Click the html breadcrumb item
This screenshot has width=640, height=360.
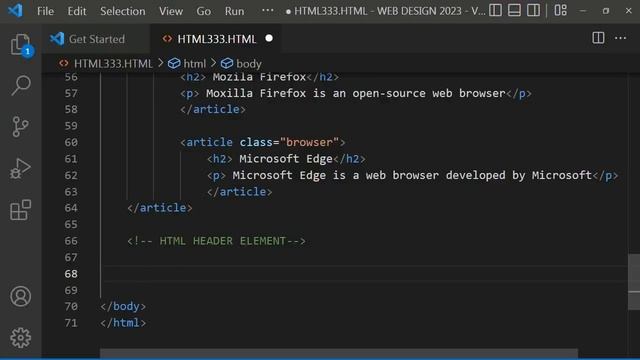coord(195,64)
